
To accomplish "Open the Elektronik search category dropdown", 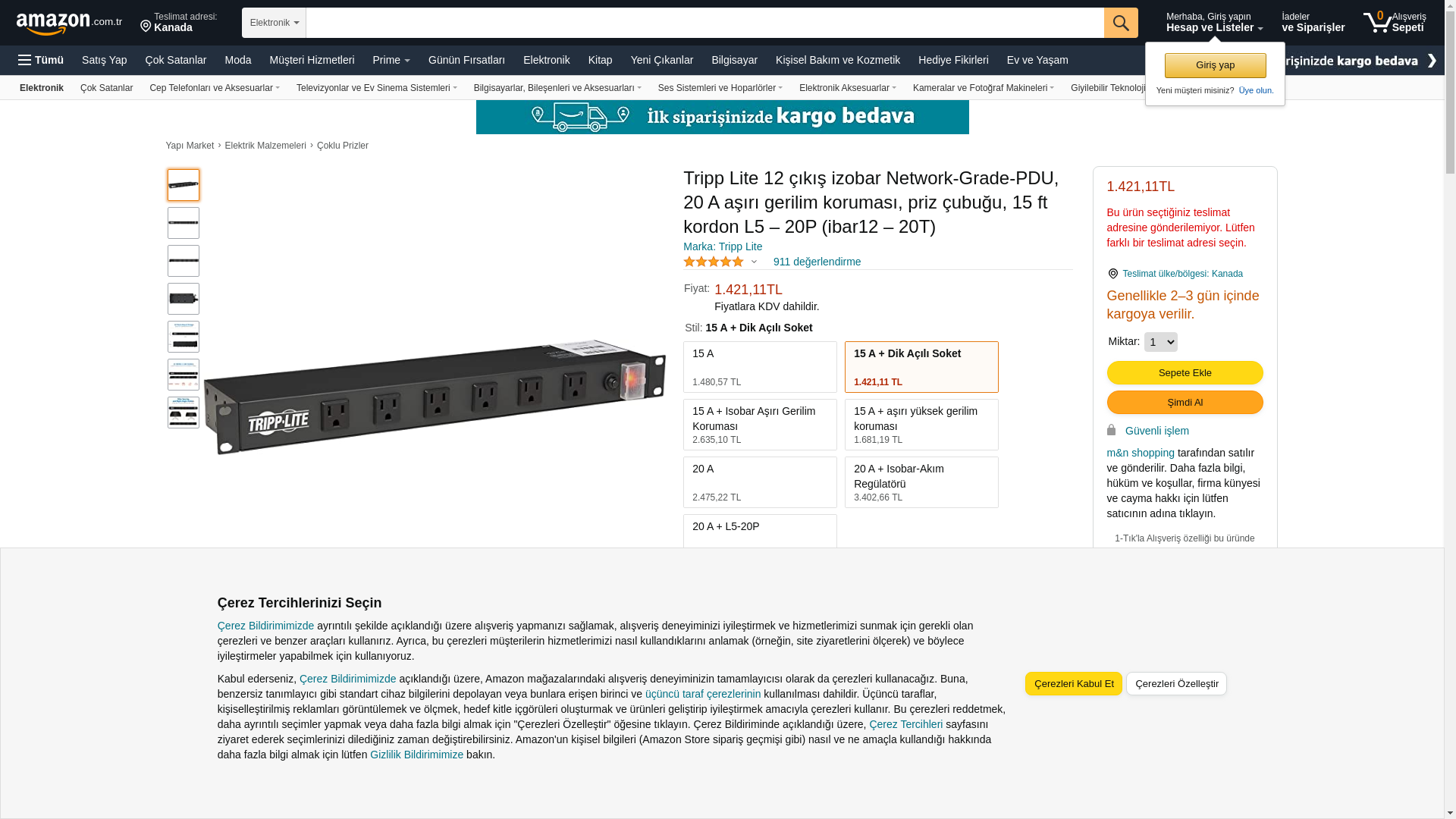I will pyautogui.click(x=274, y=23).
